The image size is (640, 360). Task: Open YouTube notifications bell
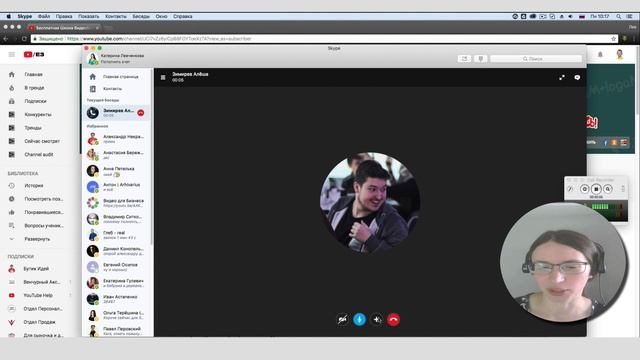600,54
